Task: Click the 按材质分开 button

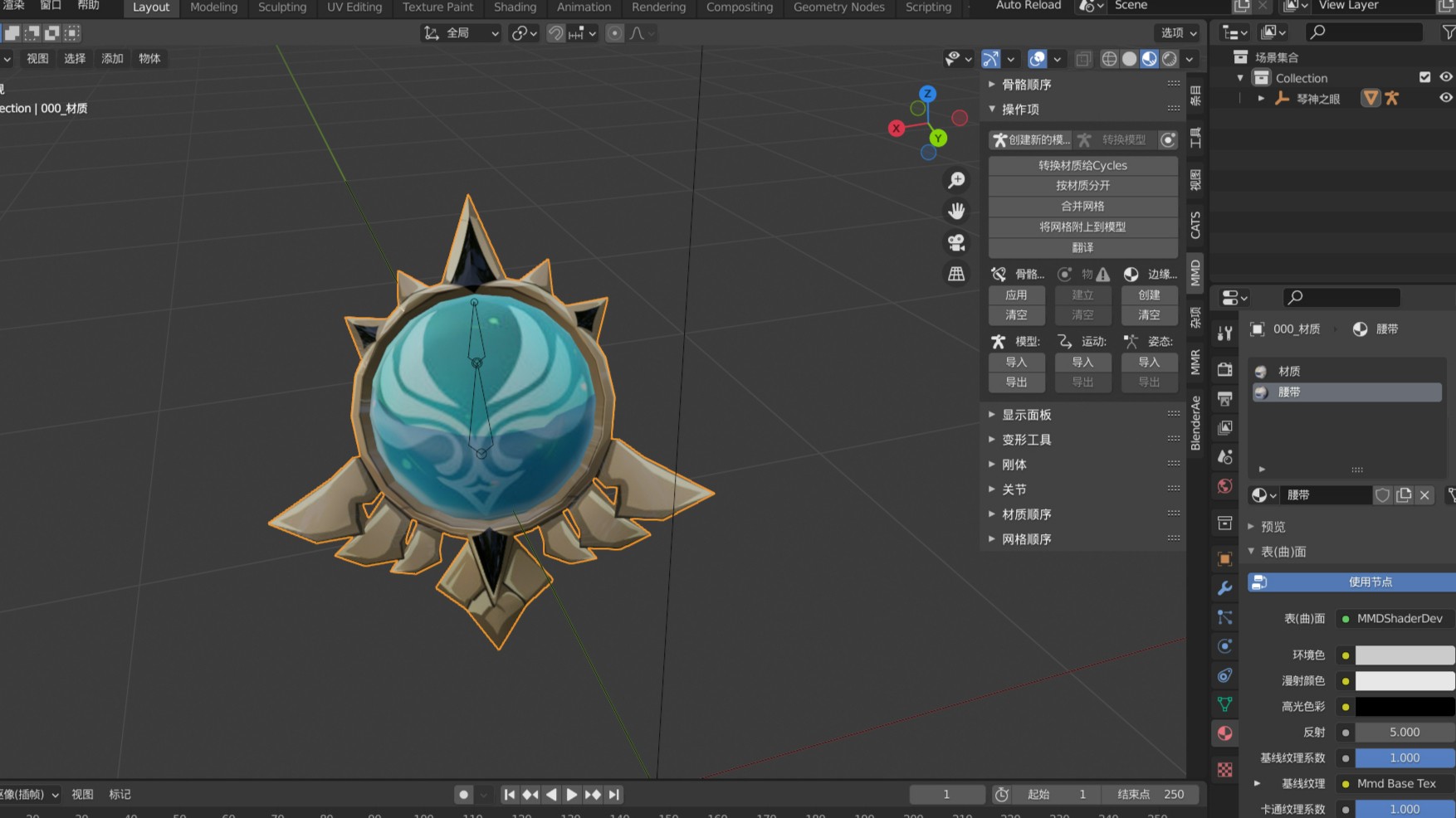Action: click(1082, 186)
